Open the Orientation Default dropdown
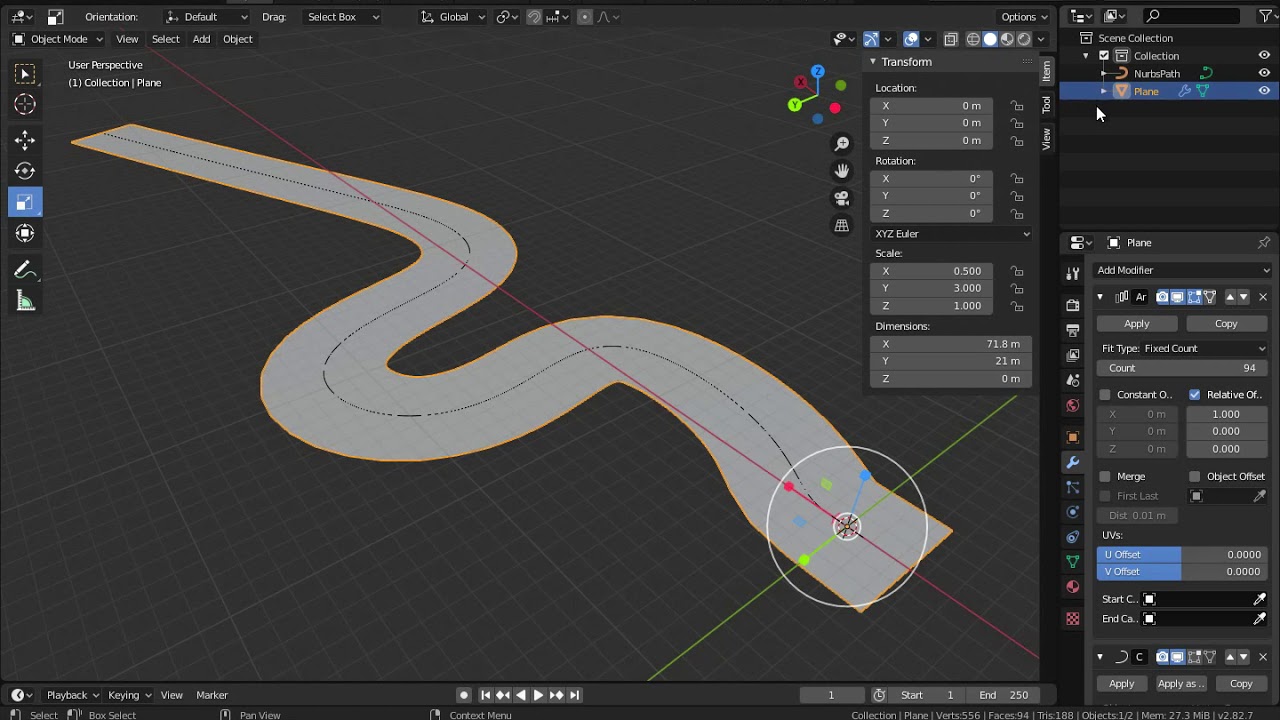Viewport: 1280px width, 720px height. [x=206, y=17]
